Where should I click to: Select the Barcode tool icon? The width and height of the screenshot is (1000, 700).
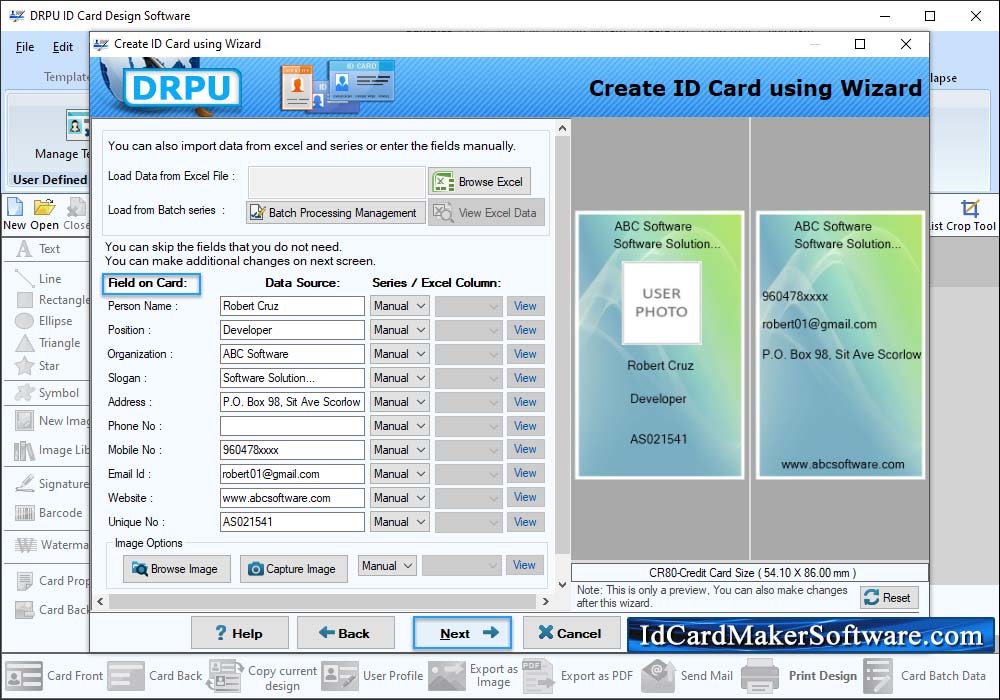[24, 513]
